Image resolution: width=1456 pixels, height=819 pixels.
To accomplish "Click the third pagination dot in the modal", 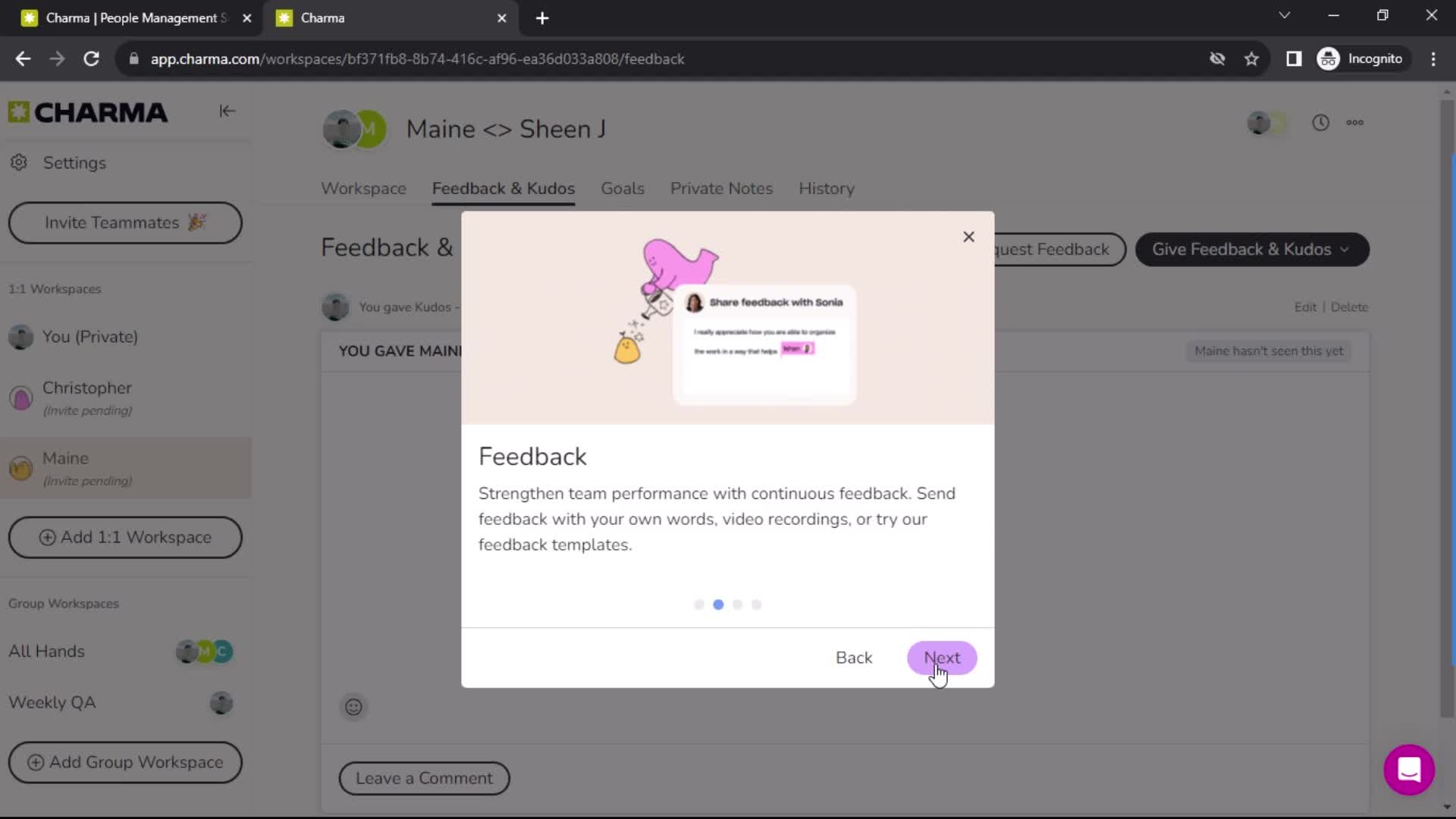I will coord(738,603).
